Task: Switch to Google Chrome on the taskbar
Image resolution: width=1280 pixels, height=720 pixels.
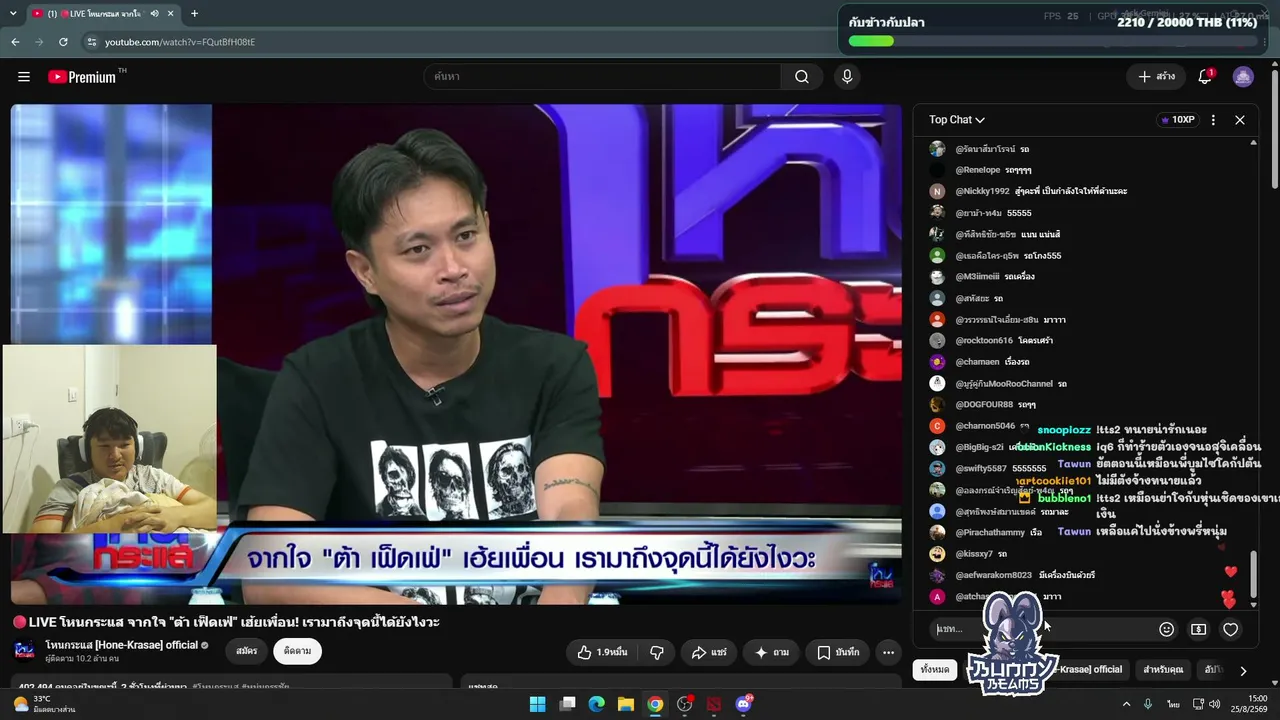Action: pos(655,704)
